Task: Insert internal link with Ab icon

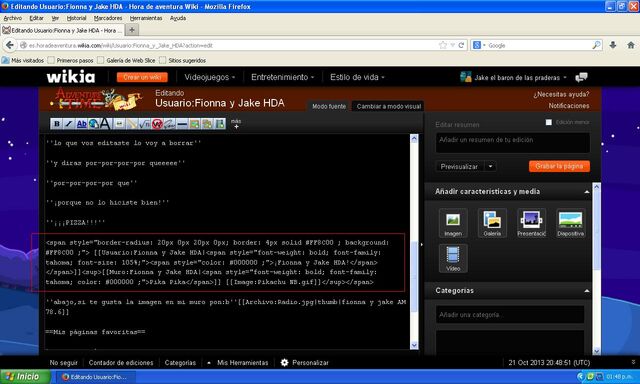Action: 82,124
